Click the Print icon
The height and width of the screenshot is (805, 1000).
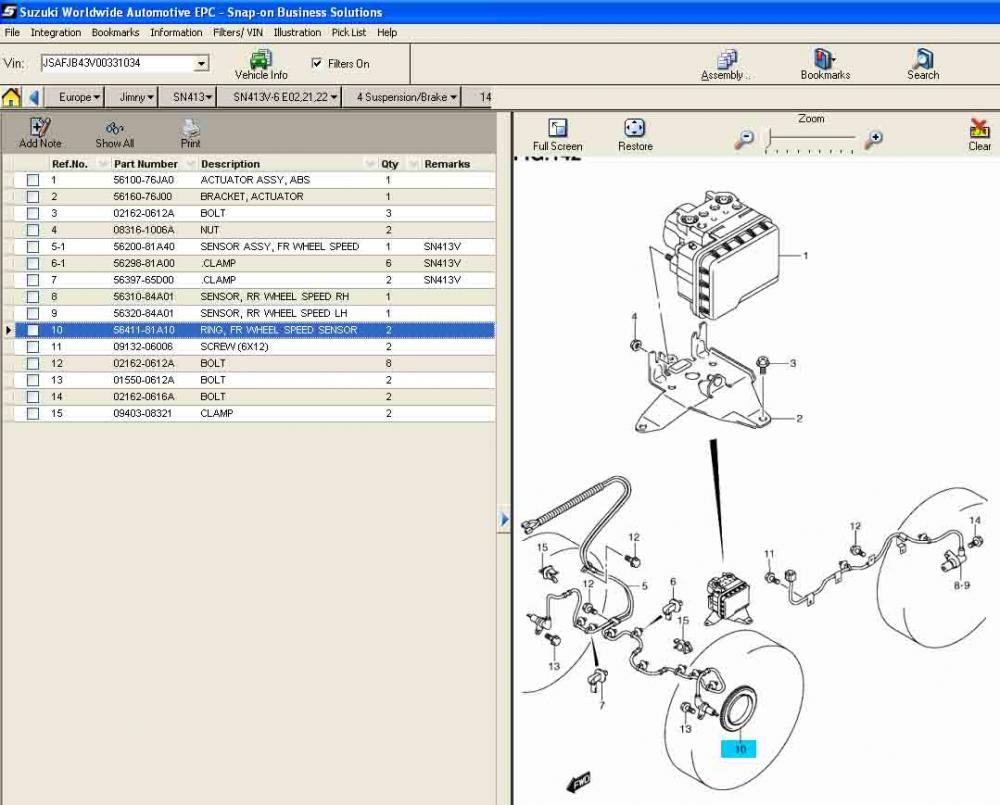[x=190, y=128]
